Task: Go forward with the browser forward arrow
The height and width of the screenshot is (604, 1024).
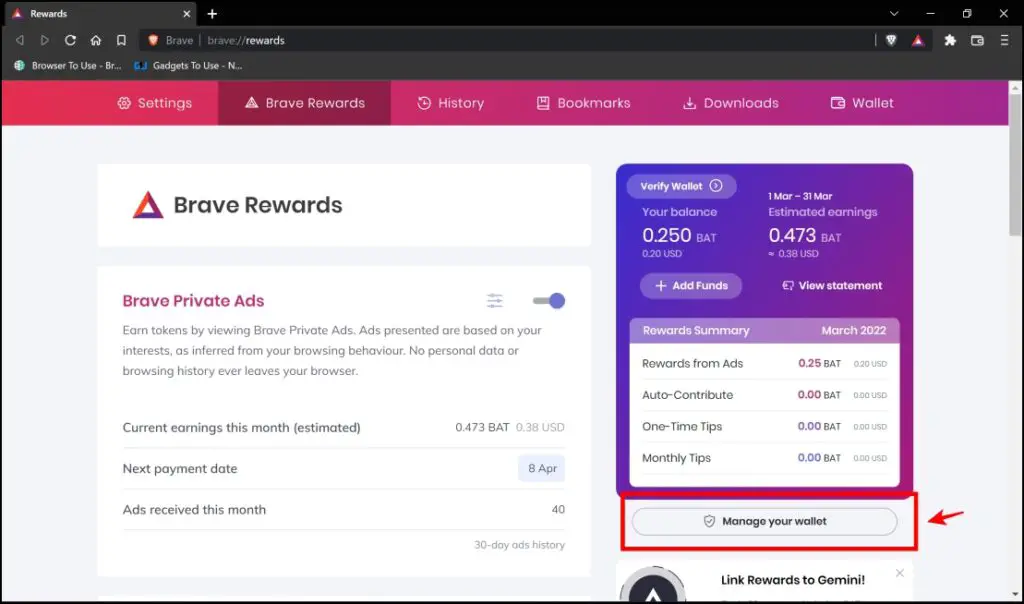Action: coord(44,40)
